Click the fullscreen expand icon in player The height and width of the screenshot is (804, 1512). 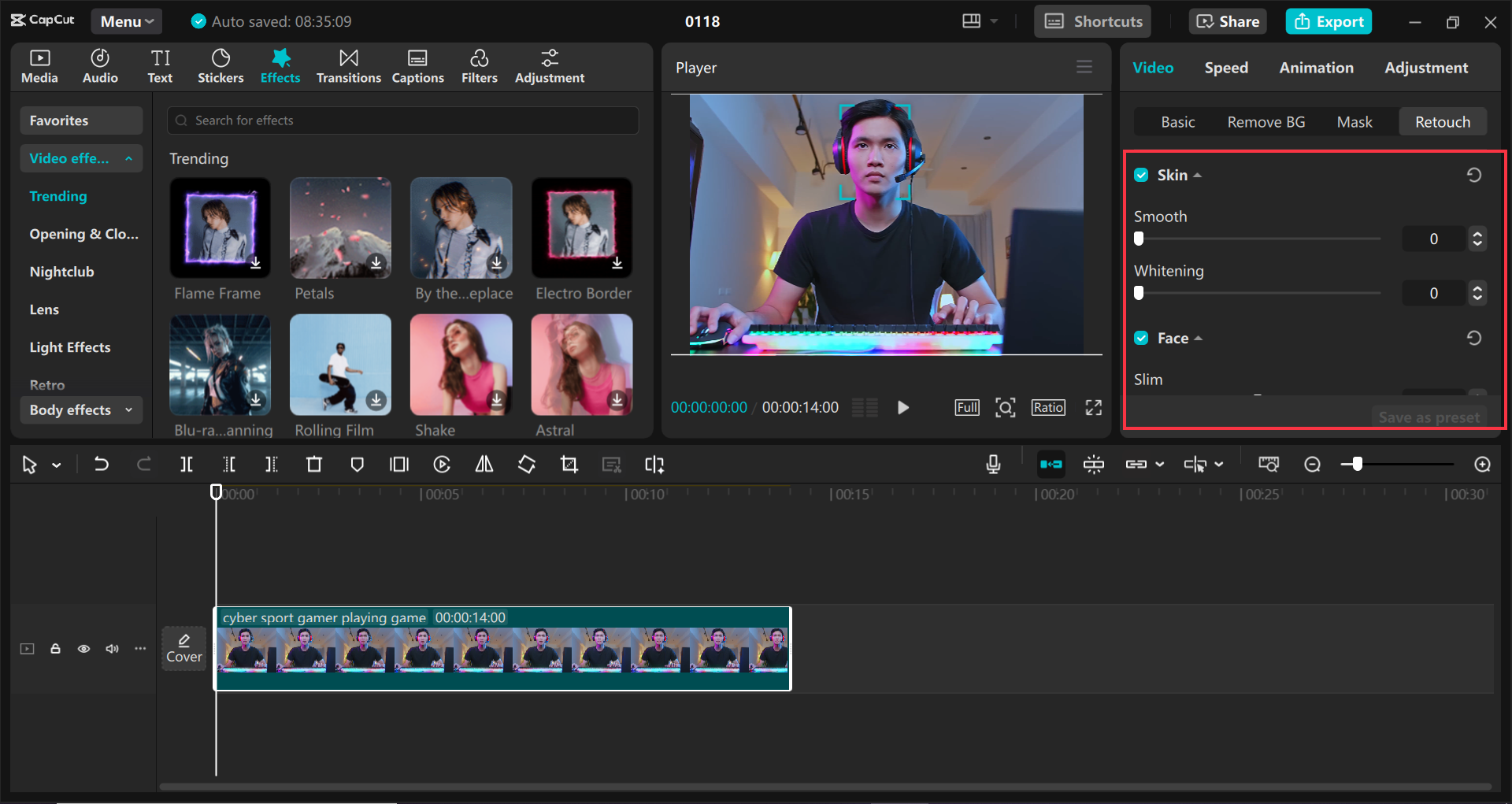tap(1093, 407)
